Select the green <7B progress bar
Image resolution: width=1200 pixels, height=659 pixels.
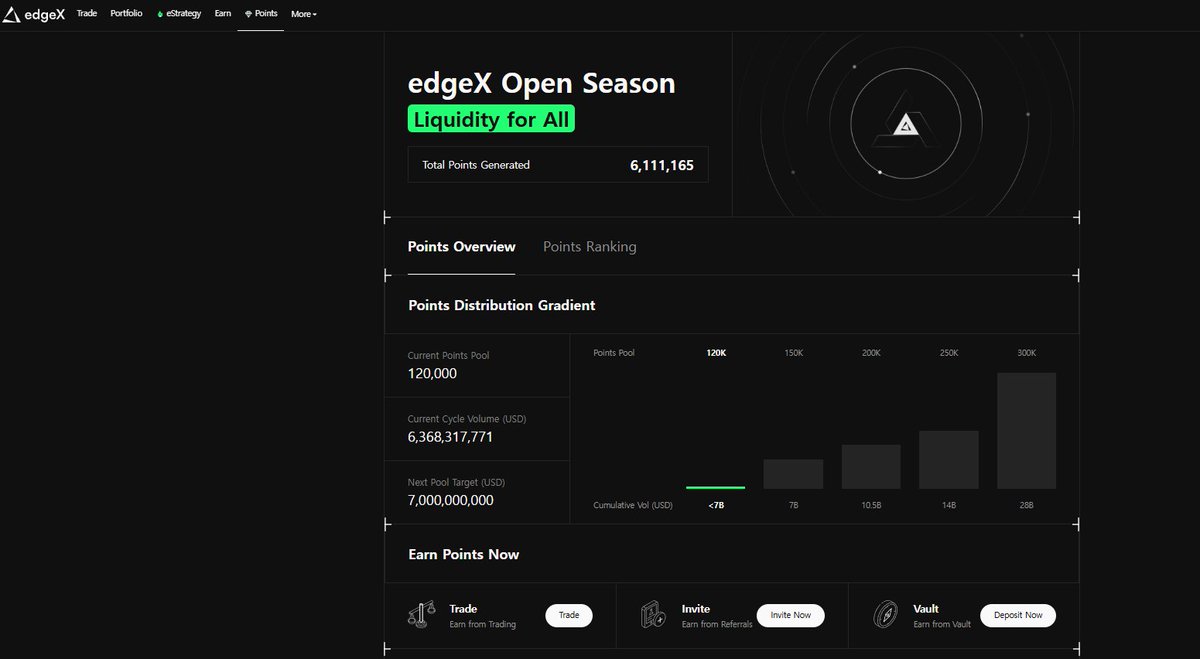click(x=715, y=487)
